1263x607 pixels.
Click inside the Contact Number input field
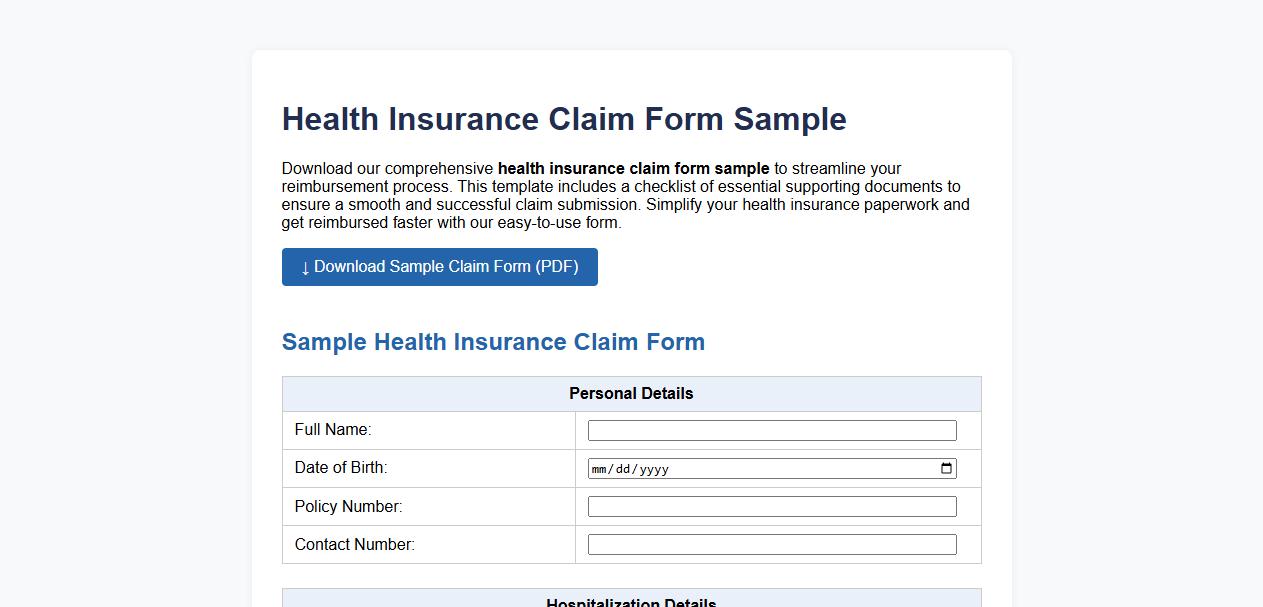click(771, 544)
